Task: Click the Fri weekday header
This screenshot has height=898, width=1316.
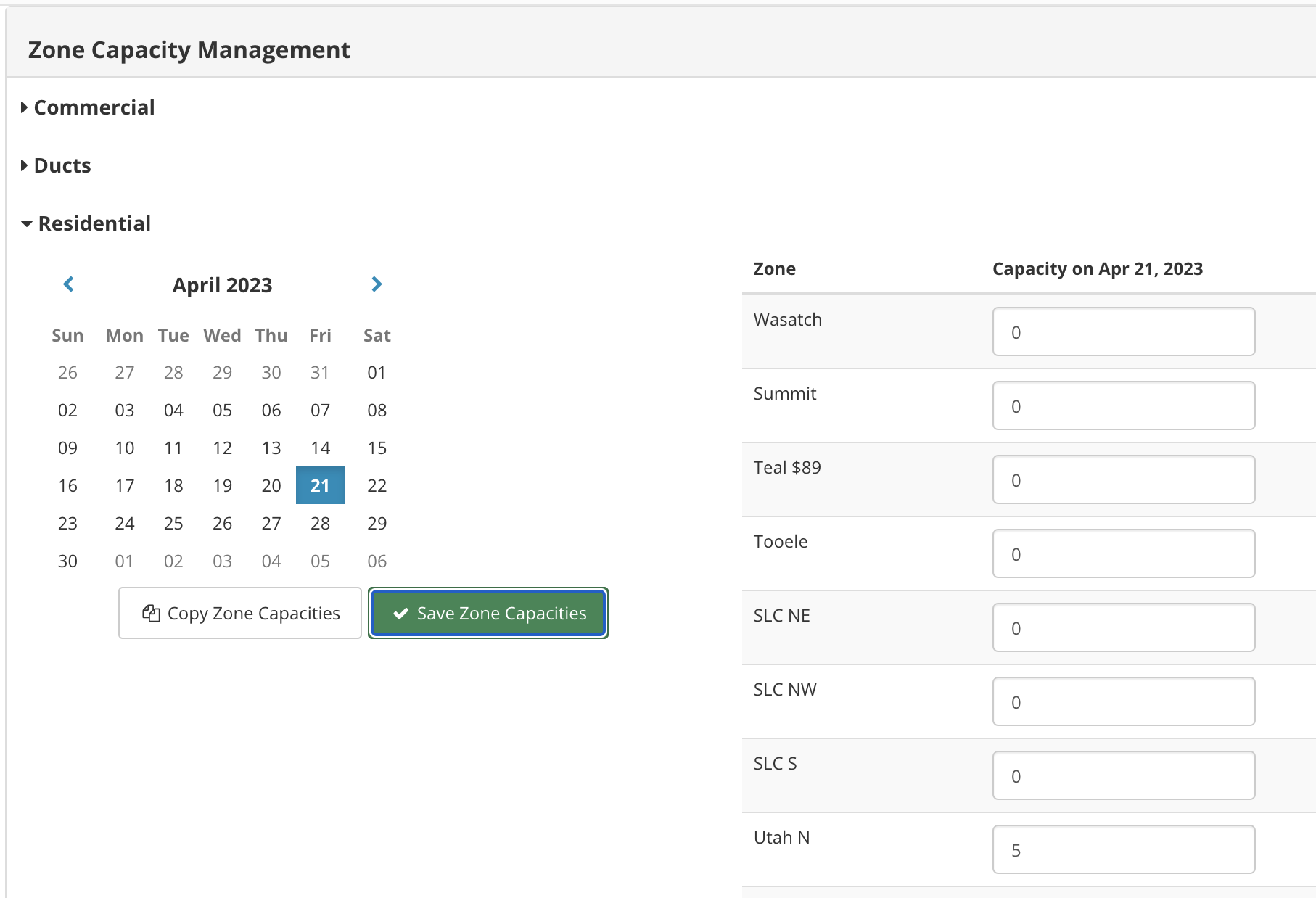Action: tap(320, 335)
